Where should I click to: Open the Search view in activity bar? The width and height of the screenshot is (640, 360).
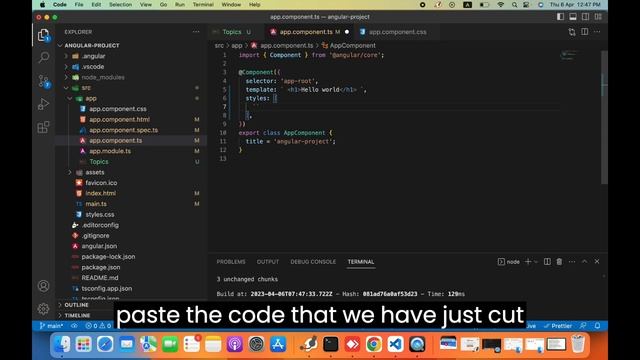[43, 57]
